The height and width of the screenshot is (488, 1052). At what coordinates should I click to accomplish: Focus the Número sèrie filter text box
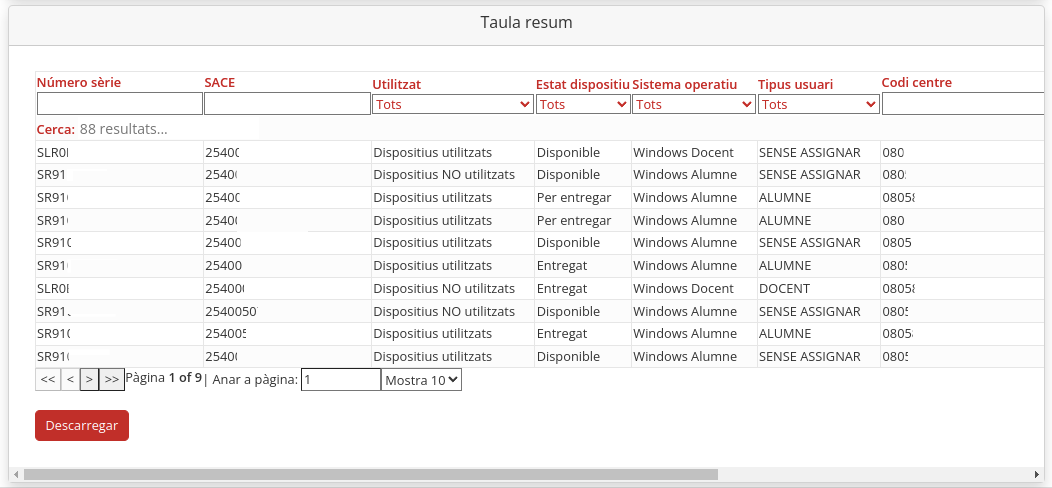tap(120, 104)
